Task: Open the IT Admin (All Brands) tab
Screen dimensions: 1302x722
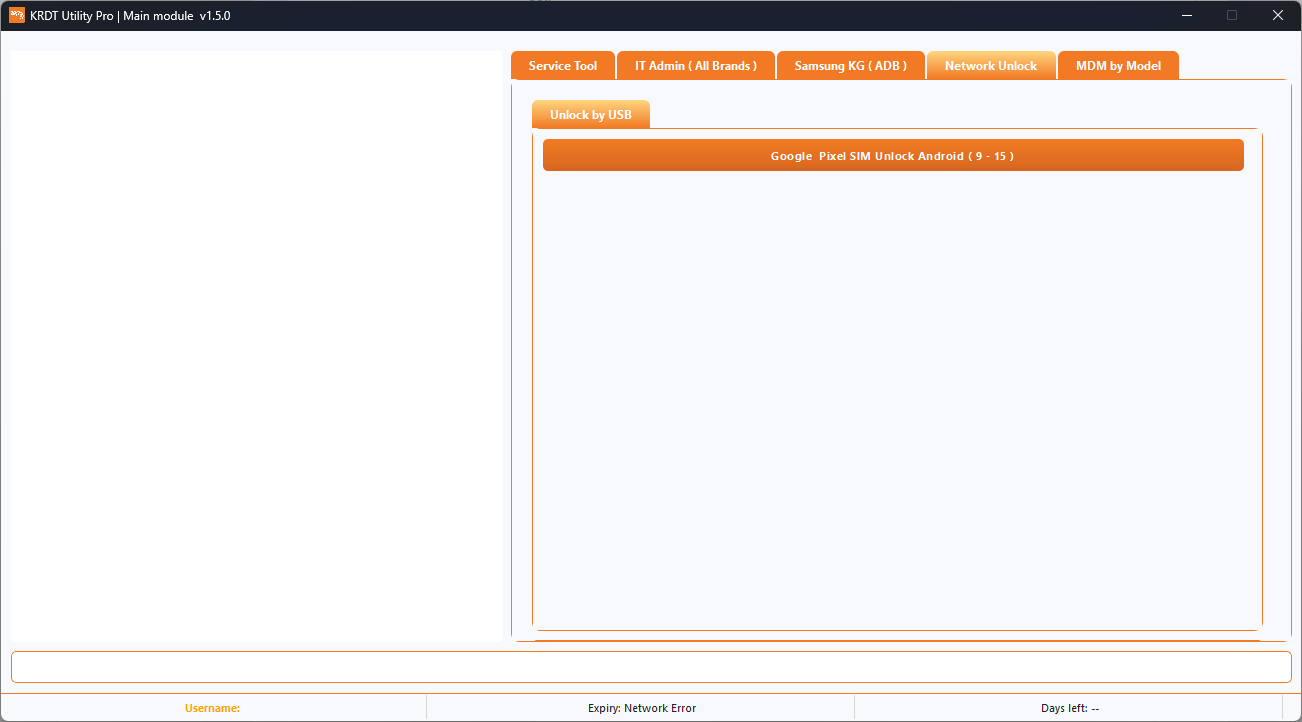Action: (695, 64)
